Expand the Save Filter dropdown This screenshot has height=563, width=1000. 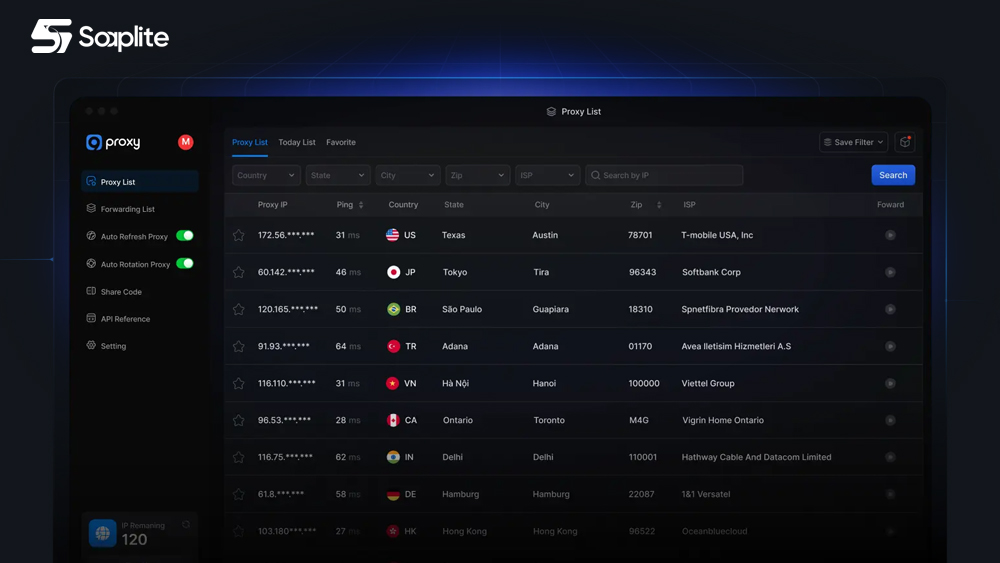[853, 142]
